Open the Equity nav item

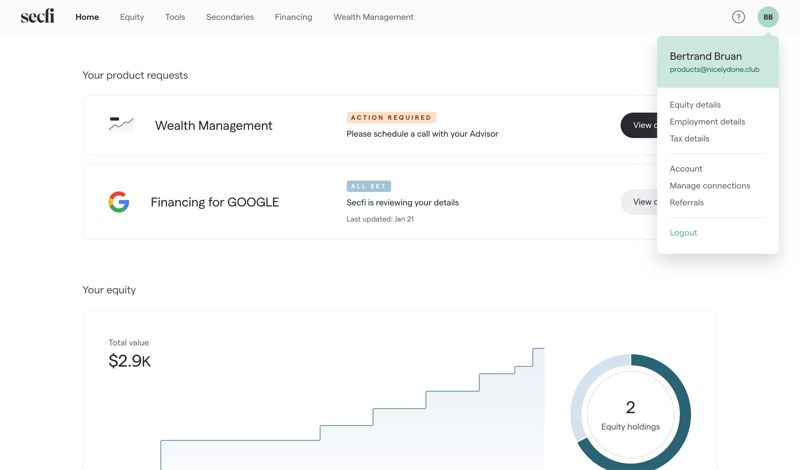(x=132, y=17)
